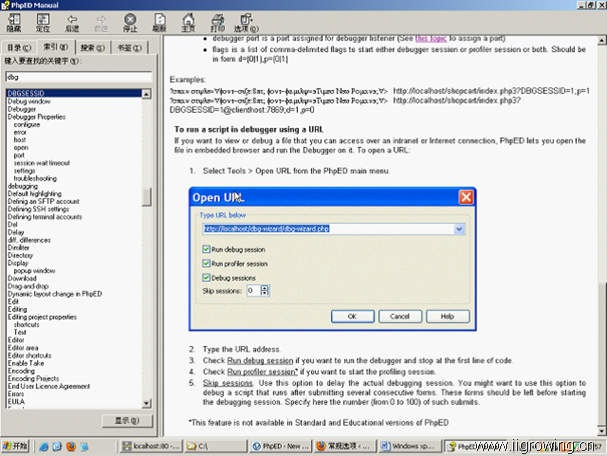Select 'EULA' index entry
The width and height of the screenshot is (607, 456).
[x=16, y=402]
